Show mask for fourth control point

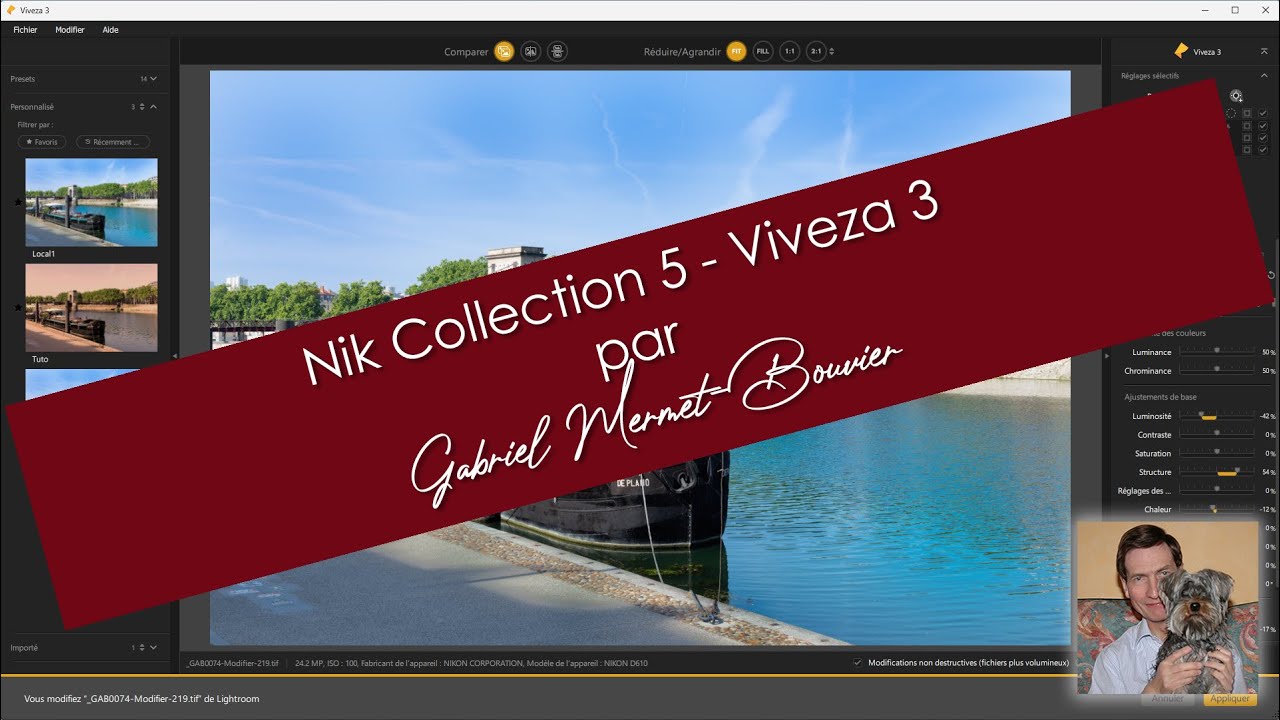point(1247,150)
